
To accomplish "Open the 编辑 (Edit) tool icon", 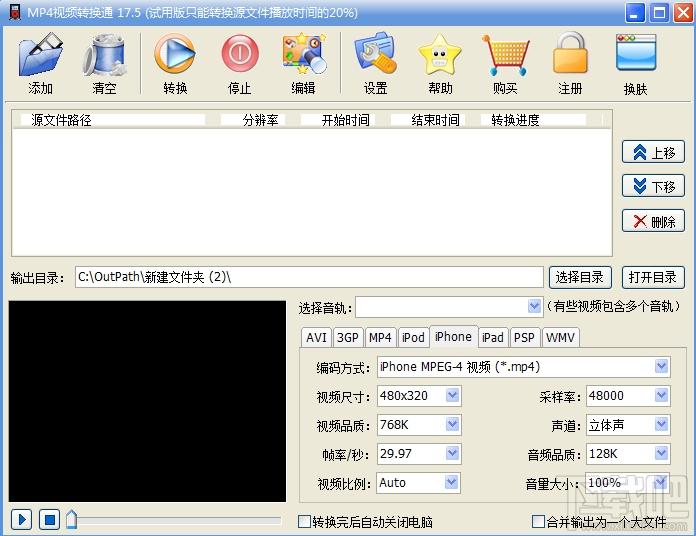I will click(x=304, y=54).
